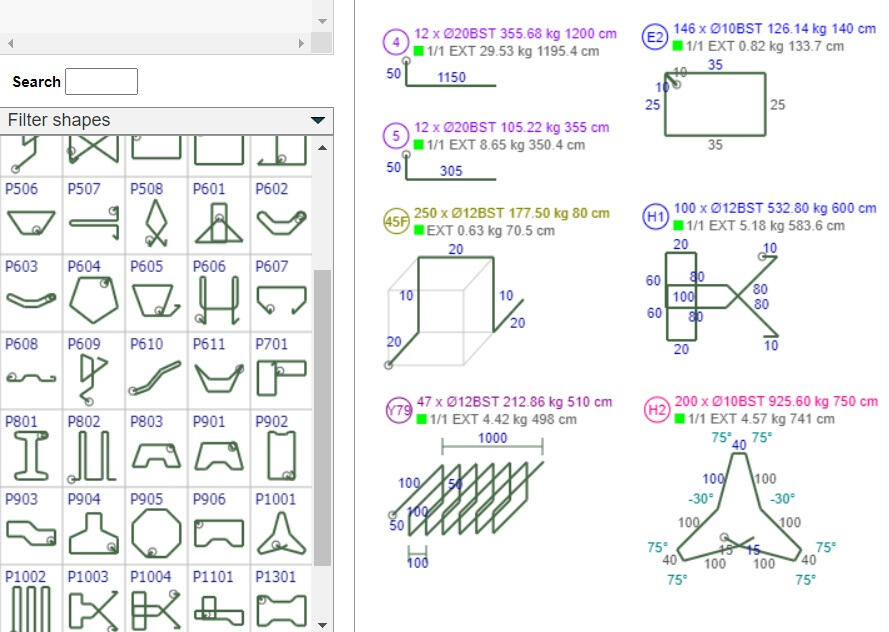Select shape P603 wave icon
Viewport: 889px width, 632px height.
31,297
